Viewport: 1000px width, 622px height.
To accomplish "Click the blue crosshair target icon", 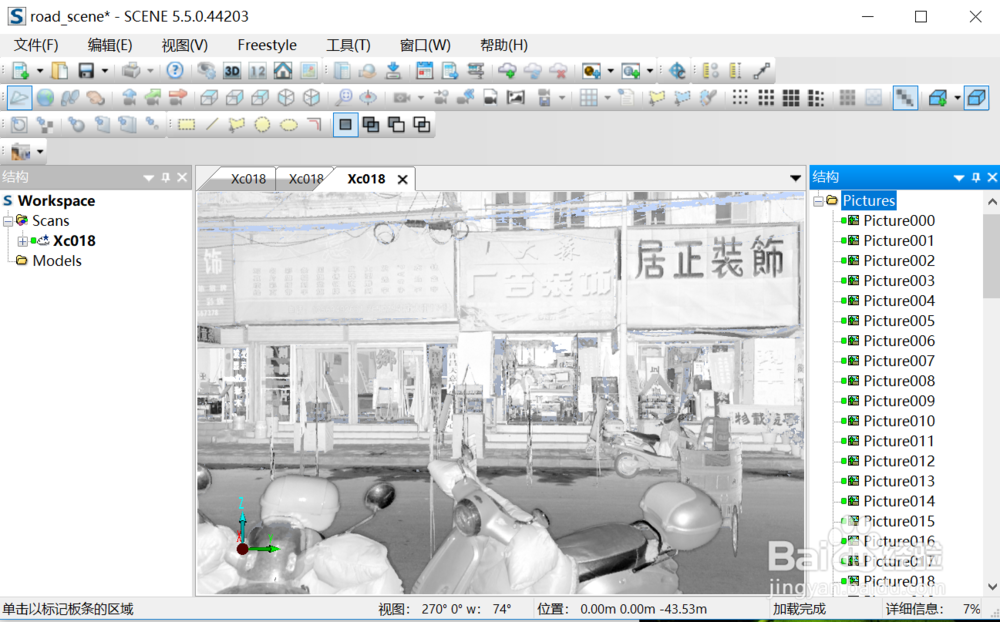I will (x=677, y=71).
